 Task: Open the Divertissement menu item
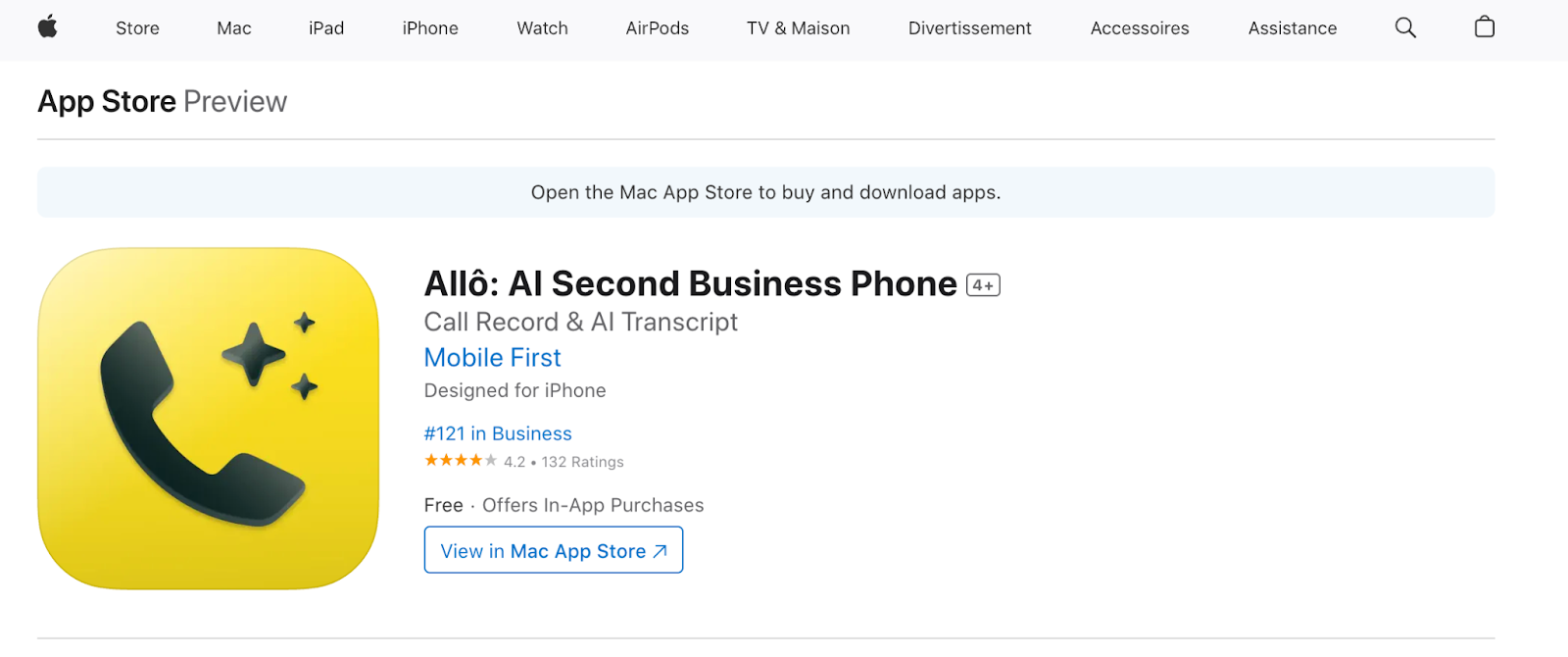pyautogui.click(x=969, y=28)
